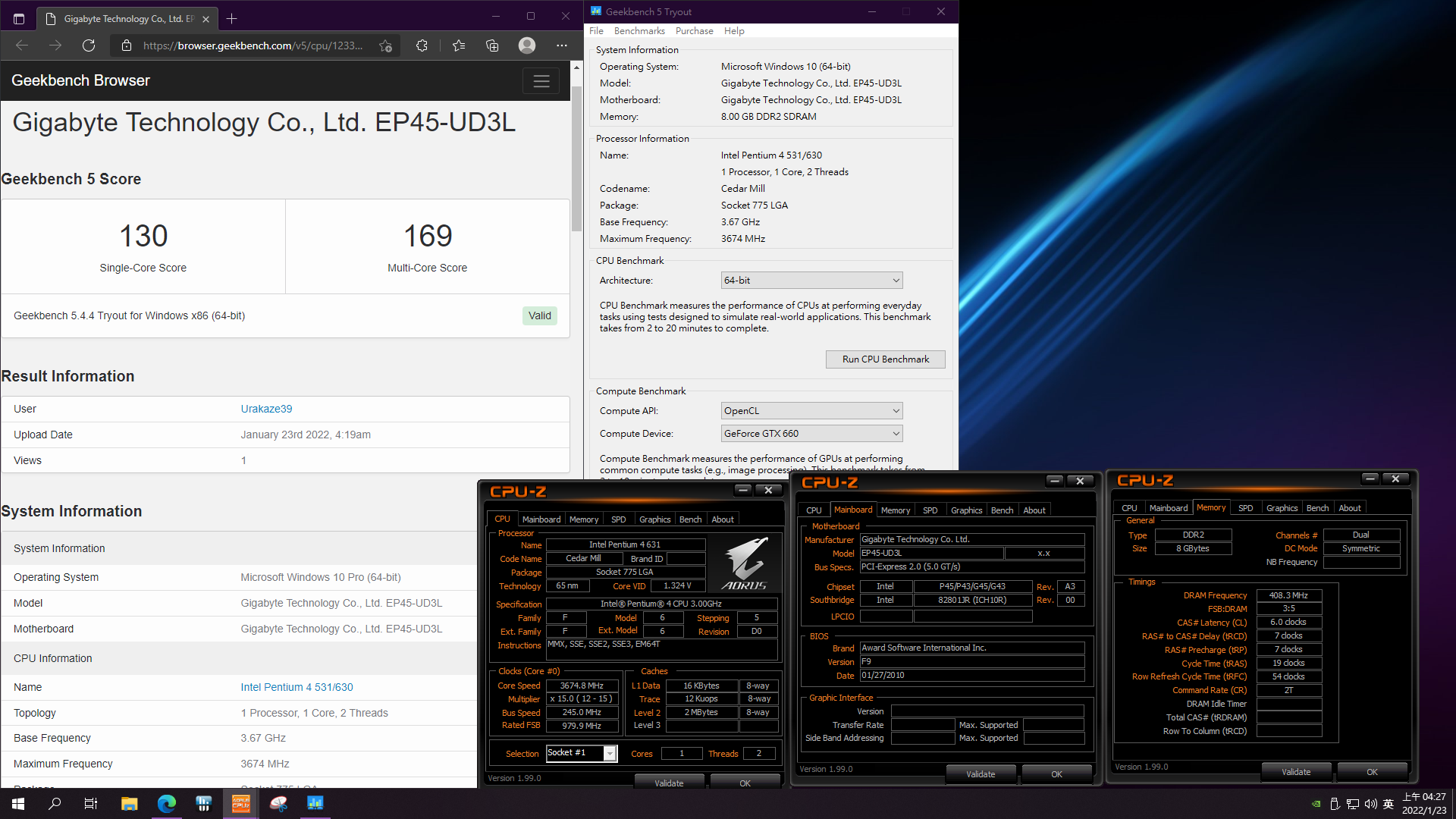
Task: Switch to Bench tab in left CPU-Z
Action: coord(690,519)
